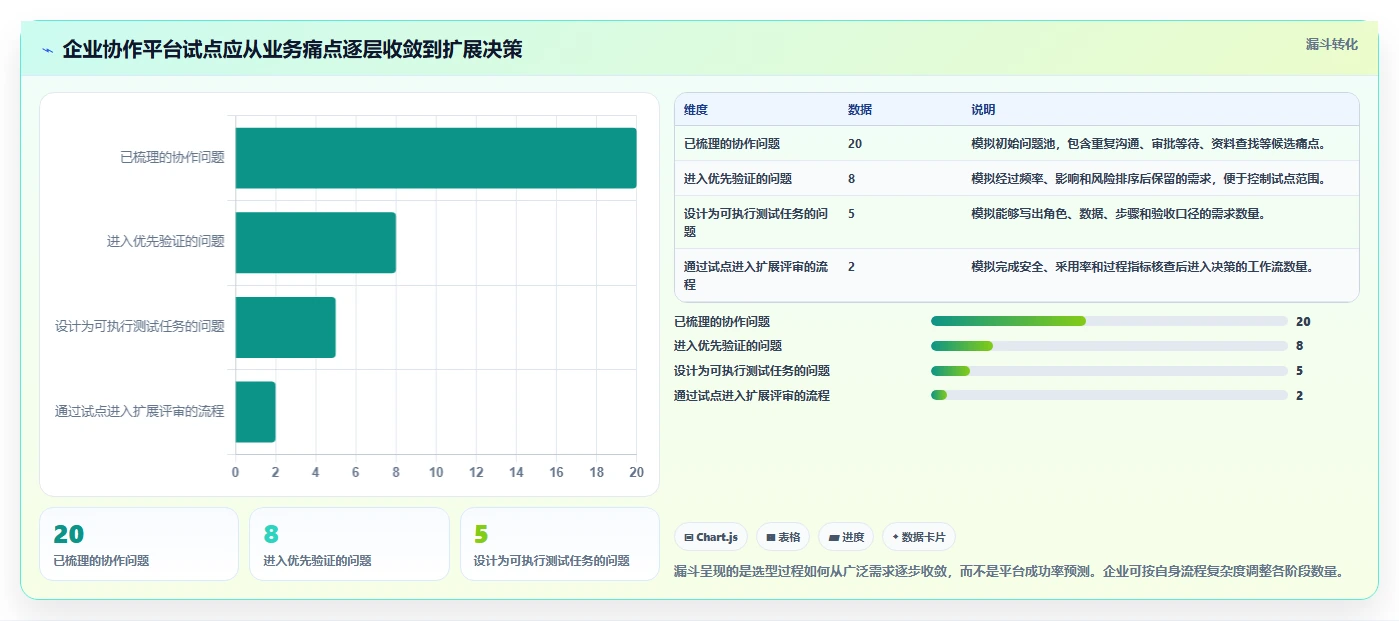The image size is (1399, 621).
Task: Click the stat card showing 5
Action: pos(560,544)
